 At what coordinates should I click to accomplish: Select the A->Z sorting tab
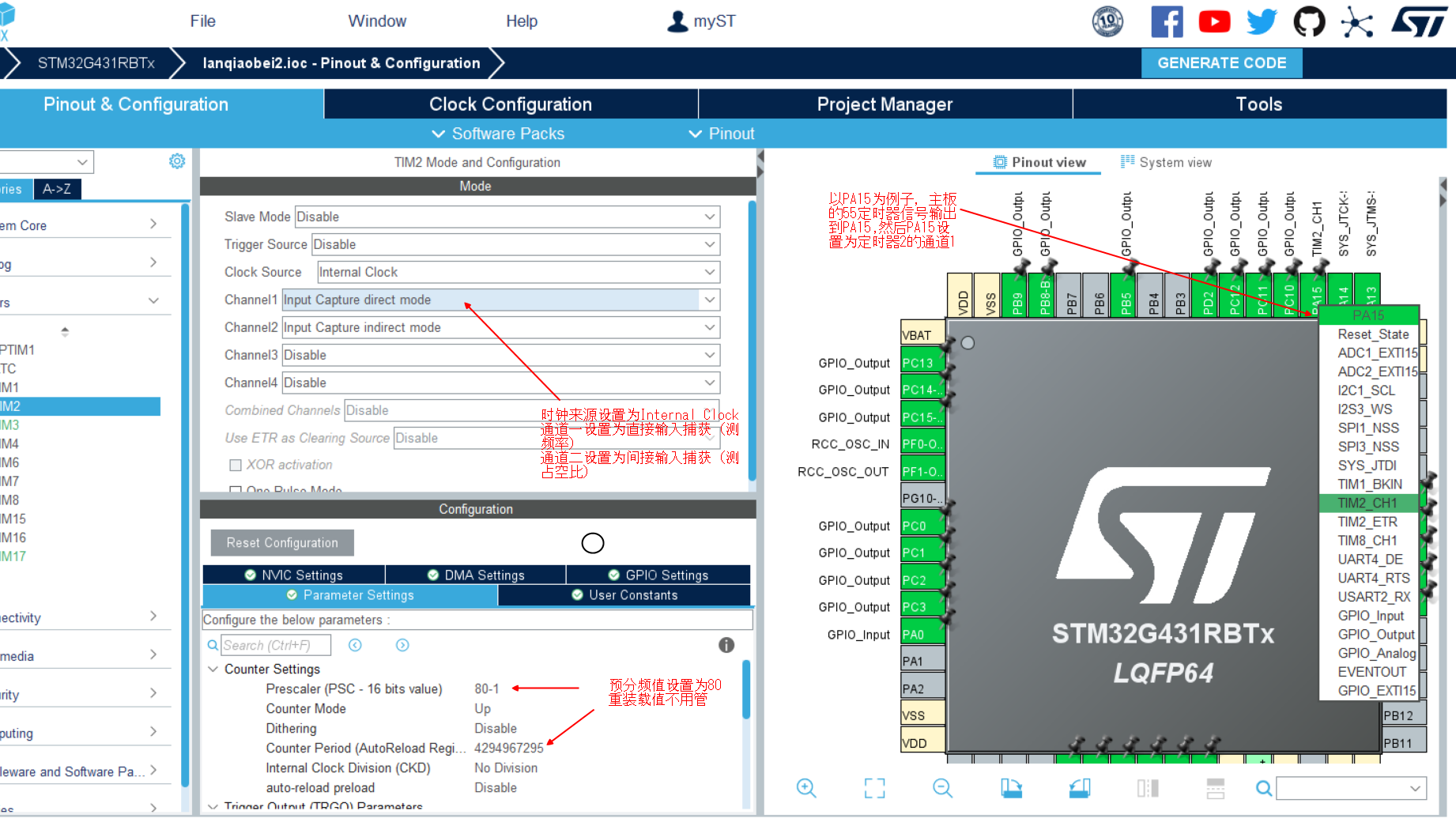[x=57, y=189]
